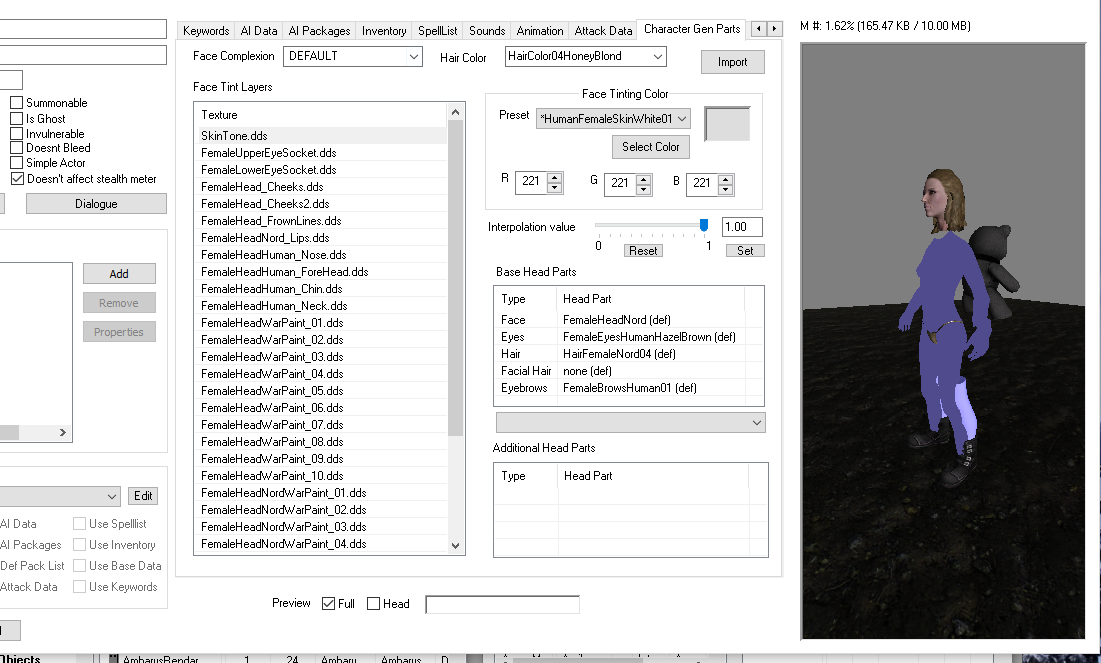Enable the Use Inventory checkbox

pos(79,544)
